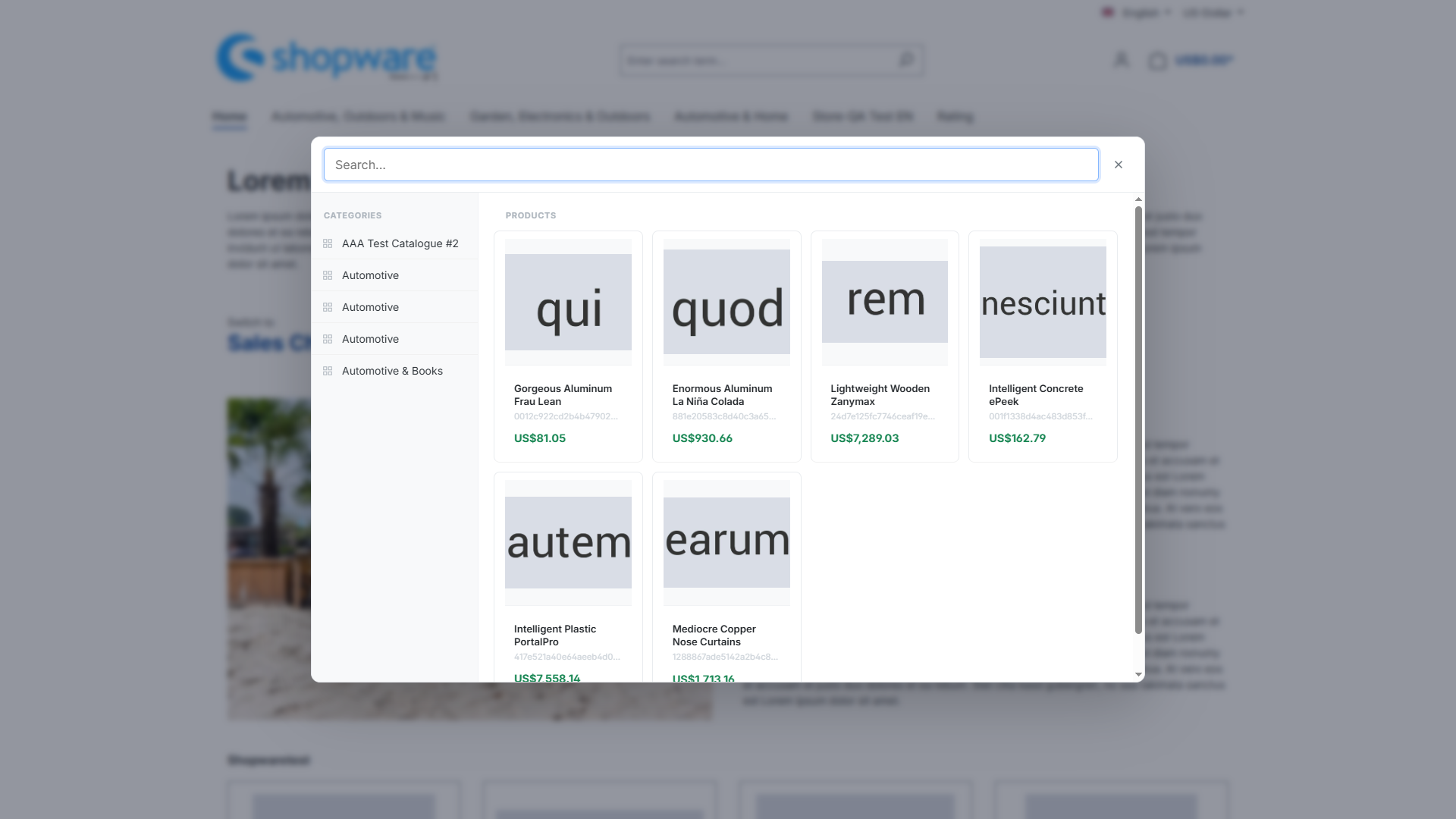1456x819 pixels.
Task: Open the English language dropdown
Action: [x=1136, y=13]
